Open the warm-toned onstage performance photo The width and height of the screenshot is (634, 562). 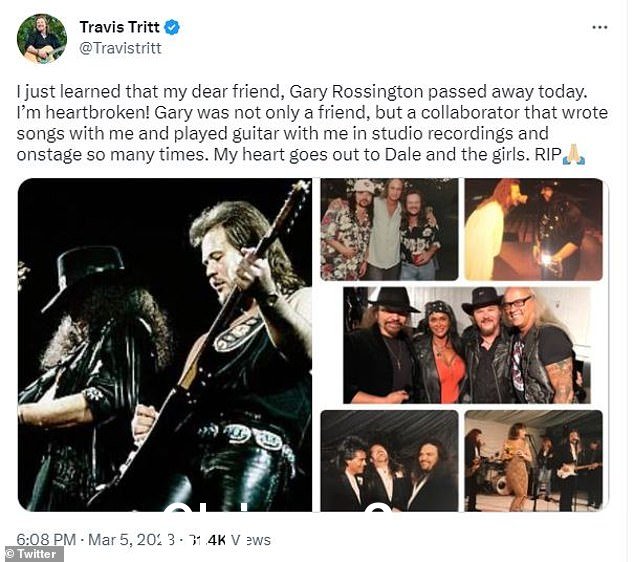pyautogui.click(x=534, y=229)
